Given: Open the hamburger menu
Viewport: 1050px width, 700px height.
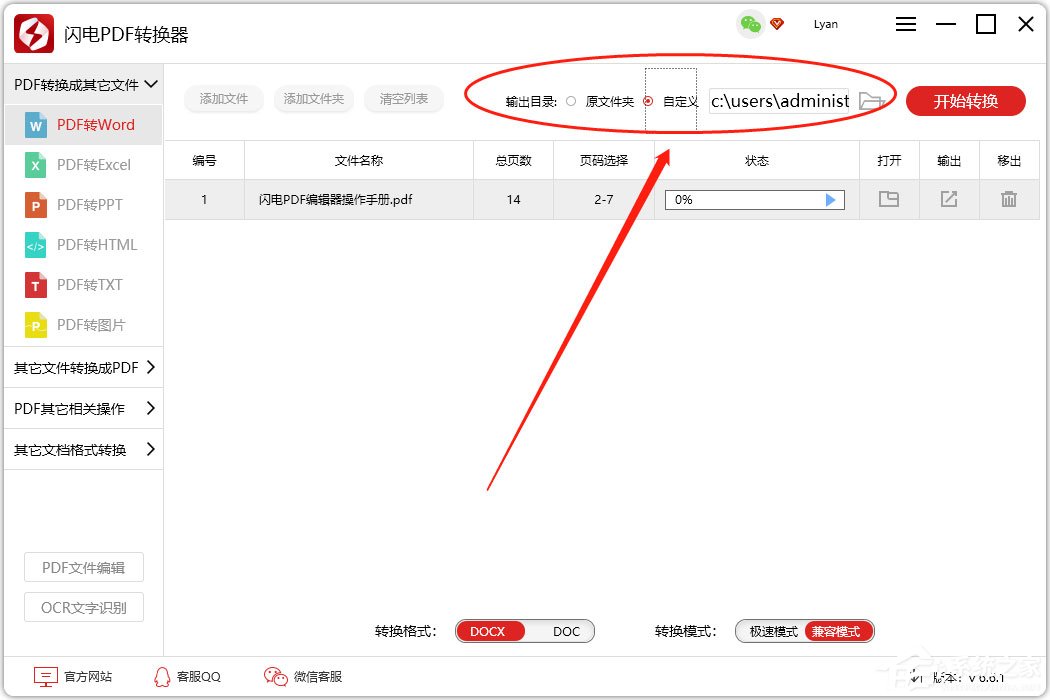Looking at the screenshot, I should click(x=905, y=24).
